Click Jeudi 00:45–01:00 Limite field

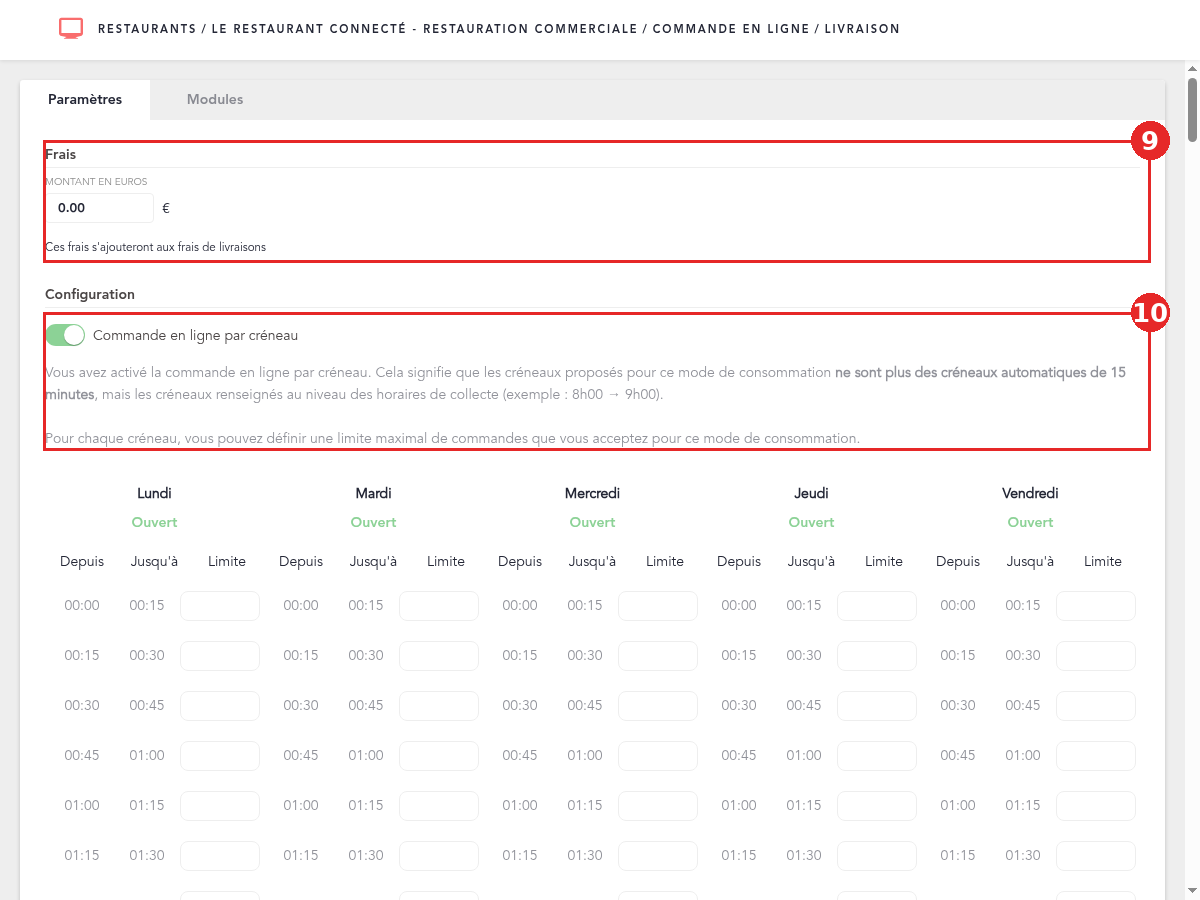(x=877, y=756)
